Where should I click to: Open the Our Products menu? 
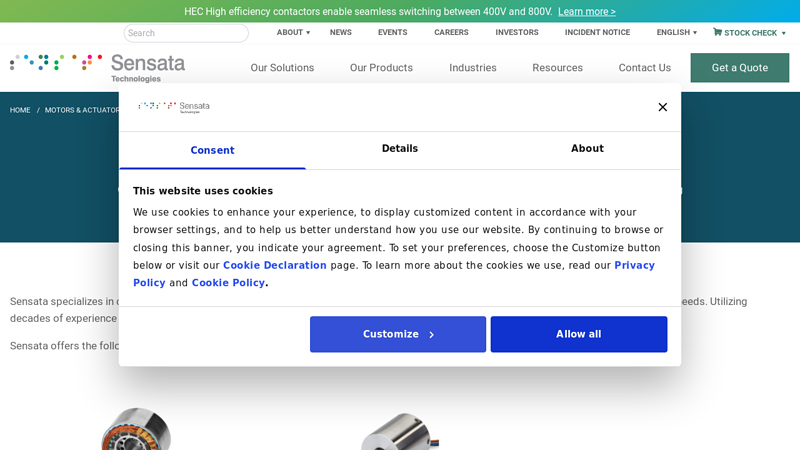[381, 68]
